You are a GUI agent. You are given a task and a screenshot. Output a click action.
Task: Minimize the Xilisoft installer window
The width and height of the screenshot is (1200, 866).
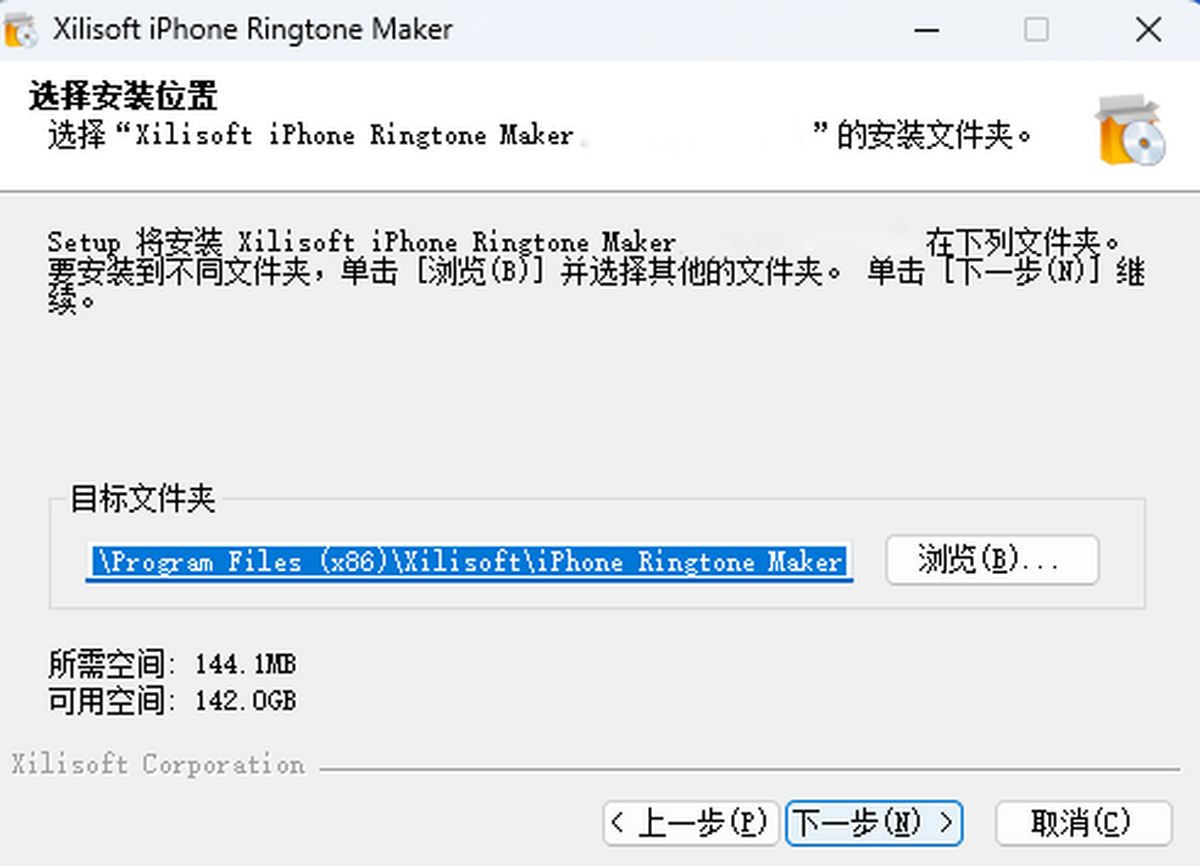pos(926,30)
